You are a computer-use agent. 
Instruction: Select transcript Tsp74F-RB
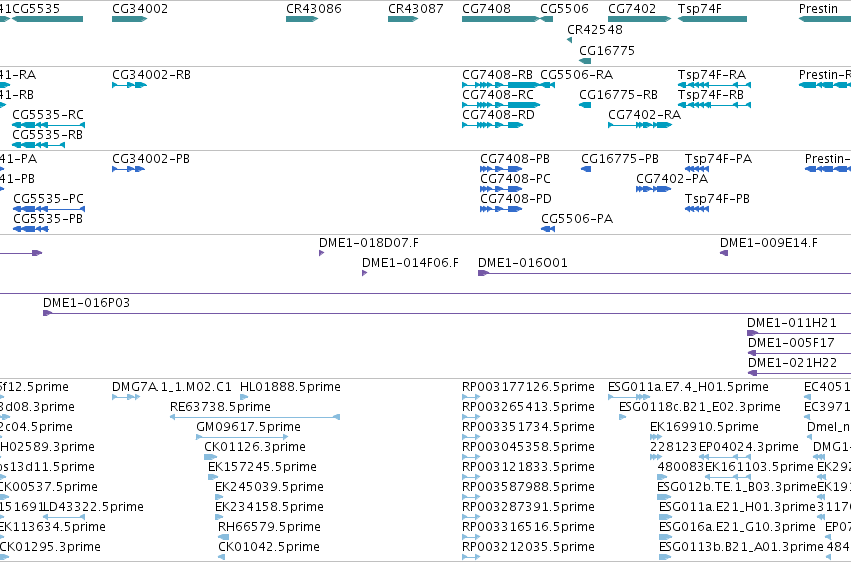tap(714, 105)
